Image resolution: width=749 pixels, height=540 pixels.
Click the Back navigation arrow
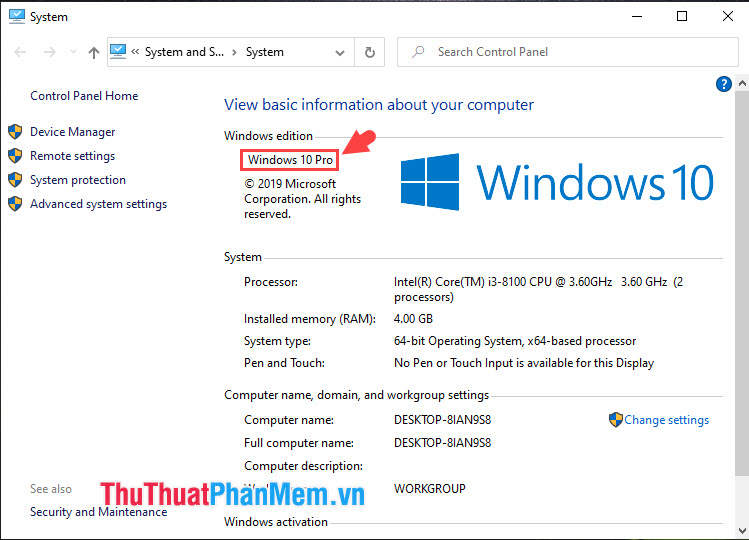[x=20, y=52]
